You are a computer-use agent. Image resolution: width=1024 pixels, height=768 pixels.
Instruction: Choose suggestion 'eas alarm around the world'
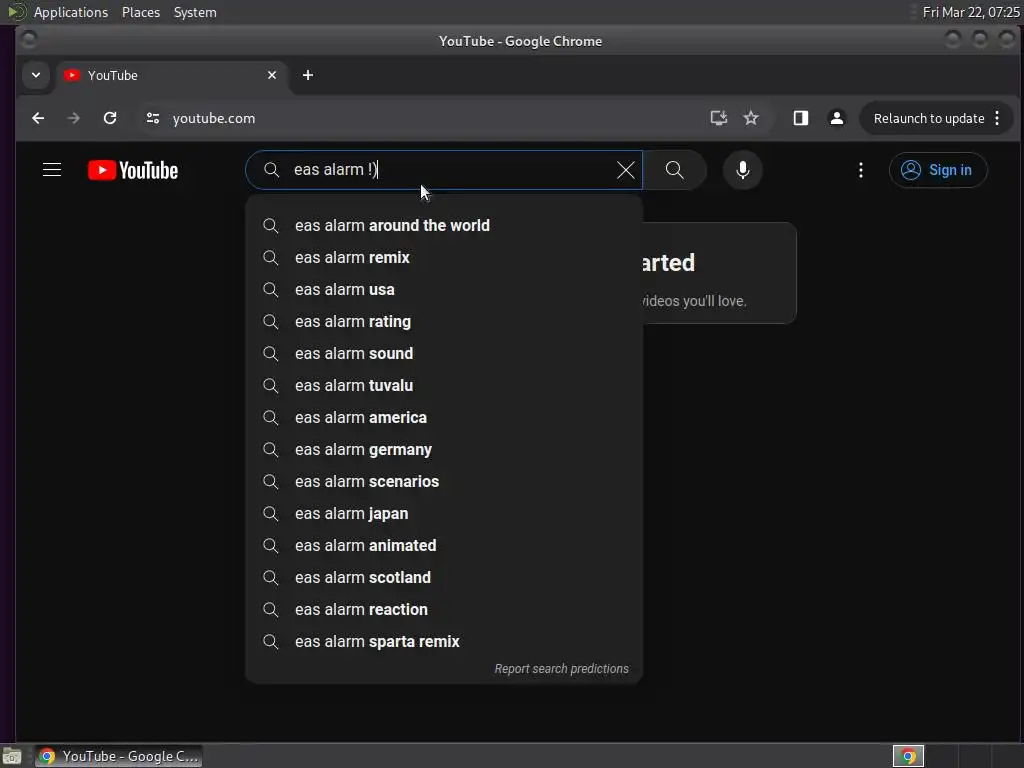[x=444, y=225]
